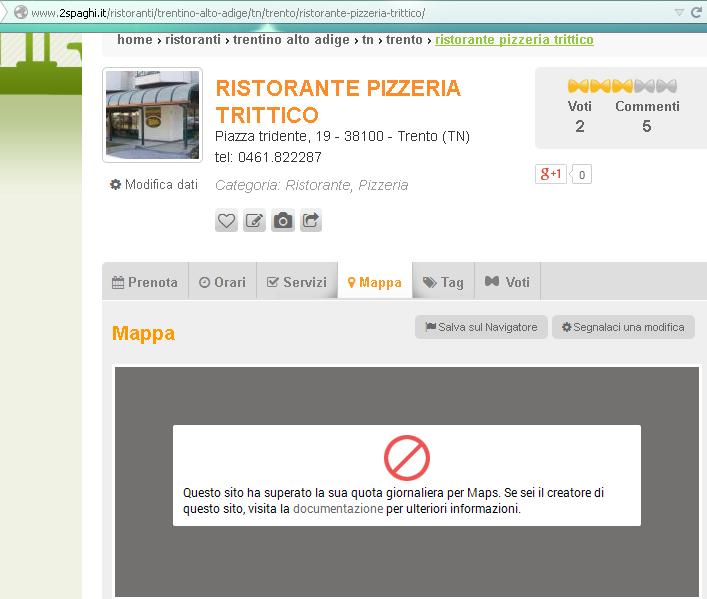Click the pasta bow rating icons
This screenshot has height=599, width=707.
[x=622, y=86]
